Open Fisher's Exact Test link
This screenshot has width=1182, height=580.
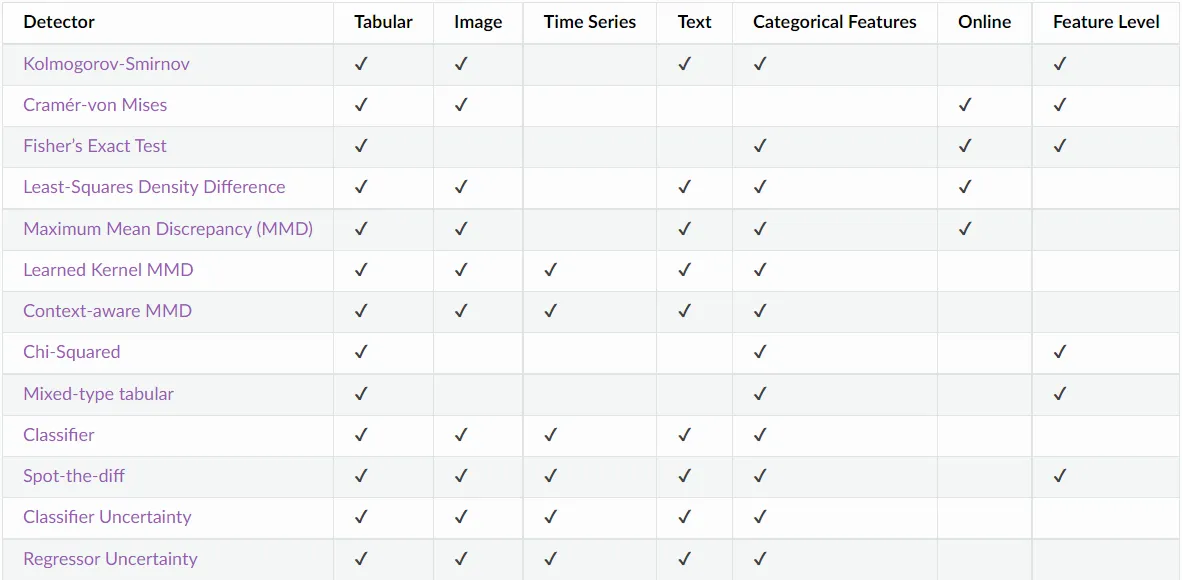click(95, 146)
